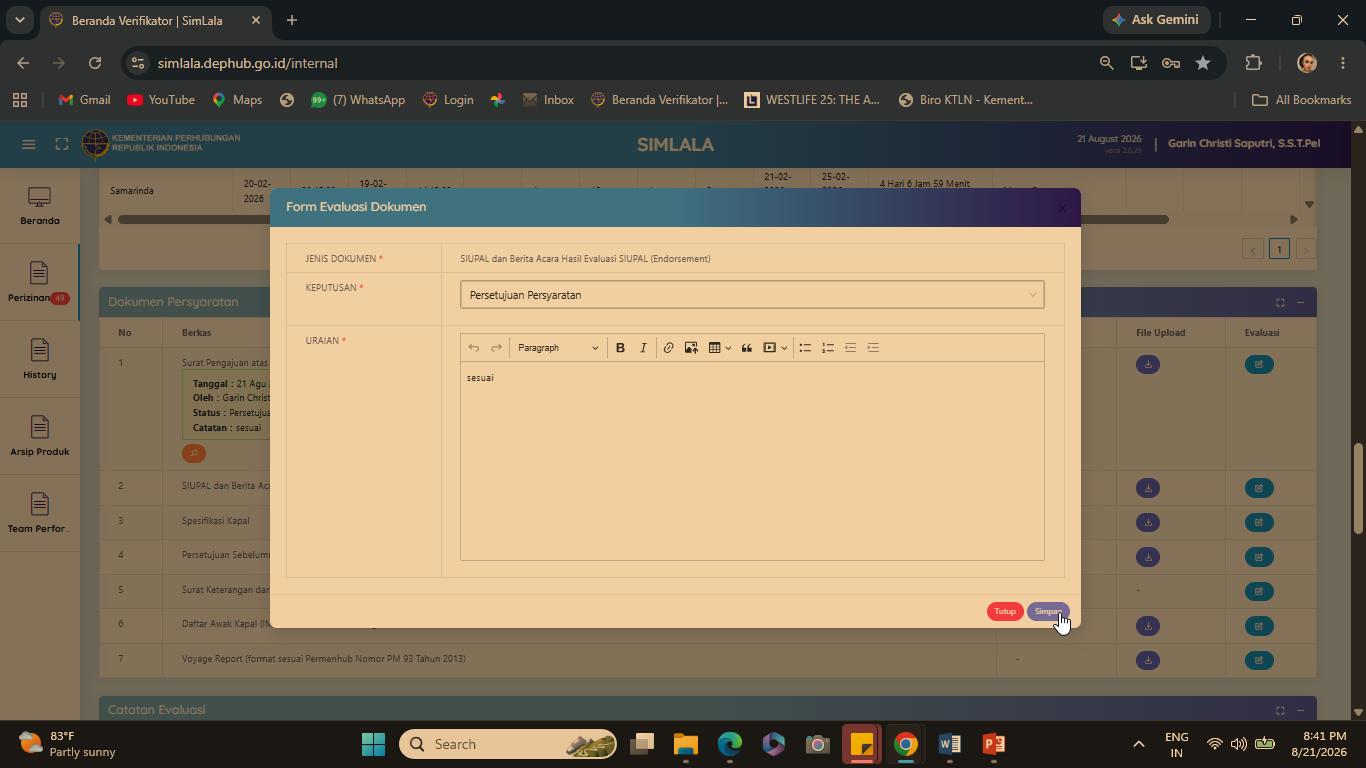Viewport: 1366px width, 768px height.
Task: Add a bulleted list in editor
Action: [805, 348]
